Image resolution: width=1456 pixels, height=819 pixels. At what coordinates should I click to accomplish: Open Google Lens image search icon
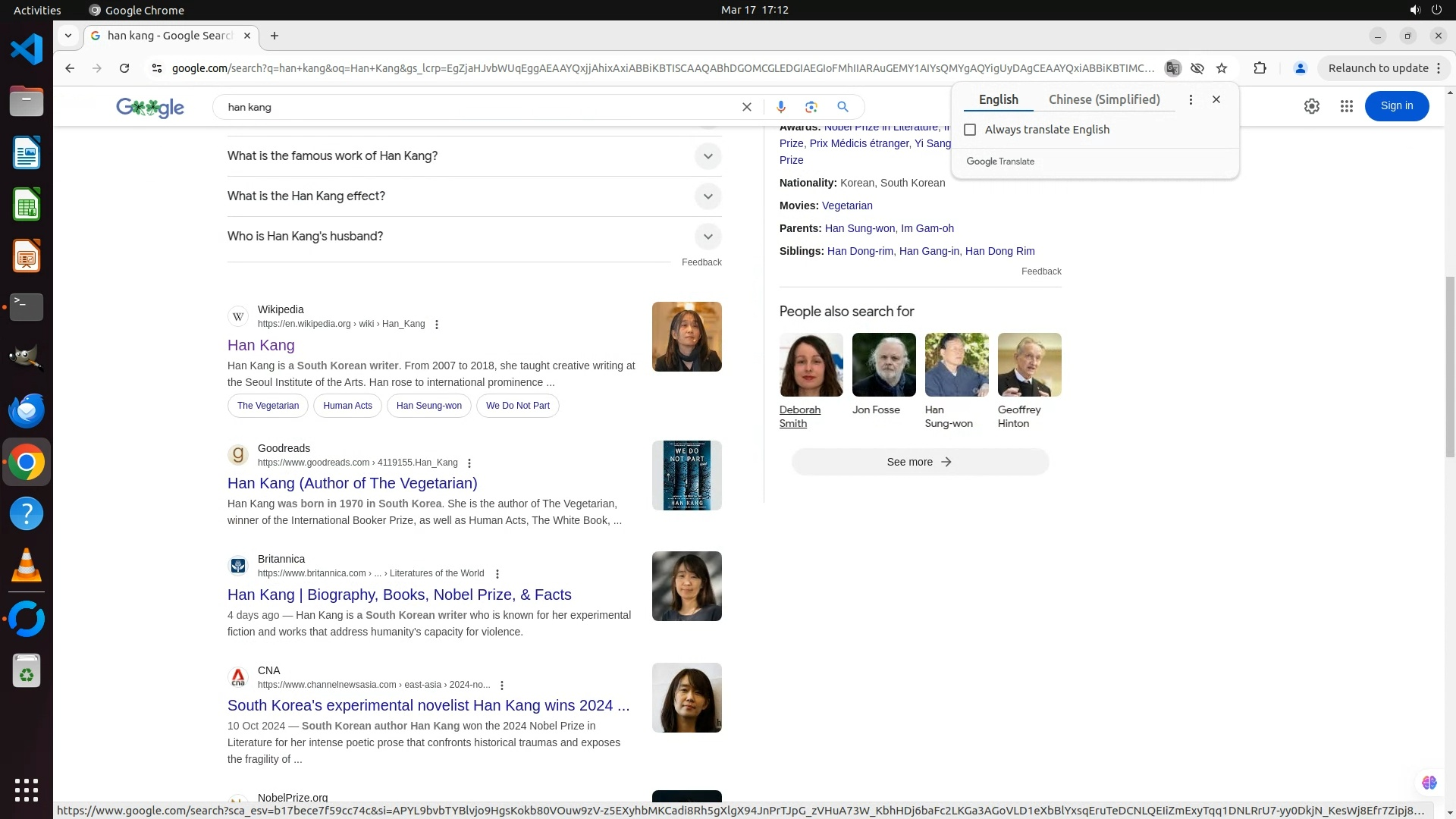811,107
